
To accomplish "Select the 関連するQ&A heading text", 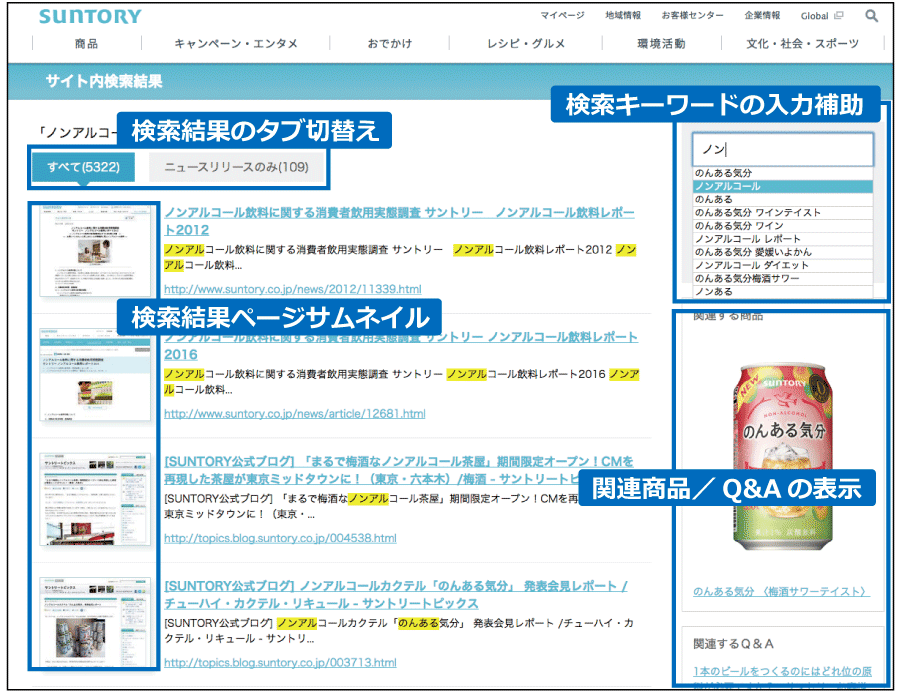I will pos(733,644).
